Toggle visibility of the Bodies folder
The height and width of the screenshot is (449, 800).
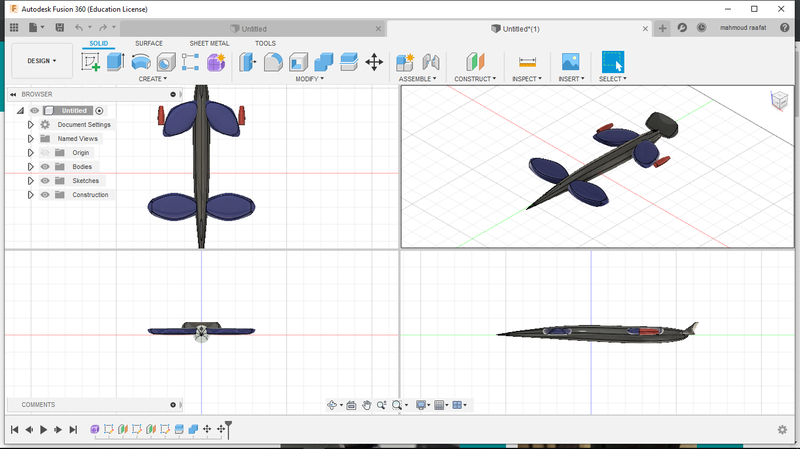(45, 167)
